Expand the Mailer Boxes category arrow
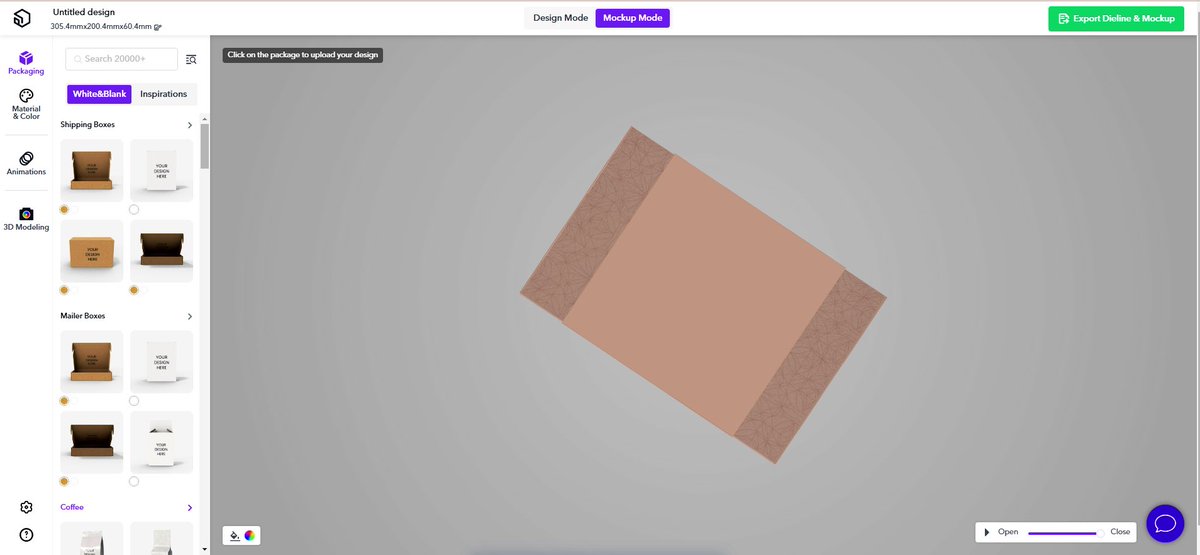The image size is (1200, 555). click(x=190, y=316)
